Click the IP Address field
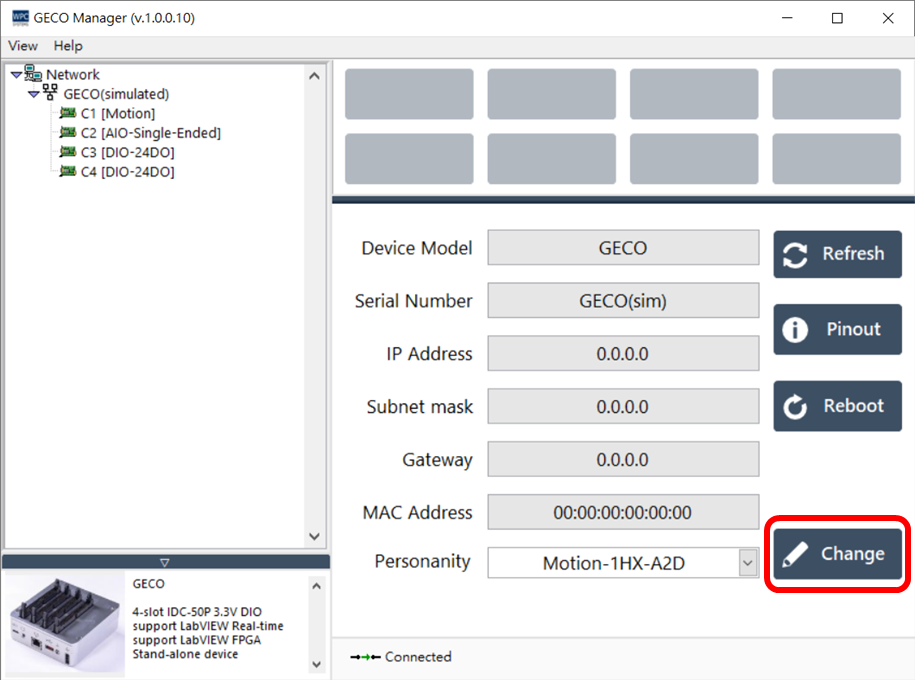The height and width of the screenshot is (680, 915). (x=623, y=354)
